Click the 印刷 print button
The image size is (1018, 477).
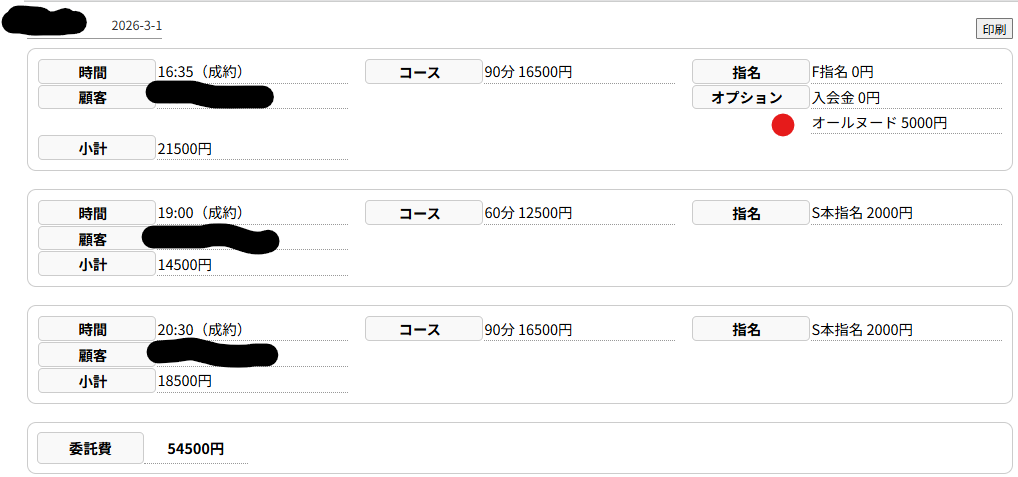(x=994, y=29)
